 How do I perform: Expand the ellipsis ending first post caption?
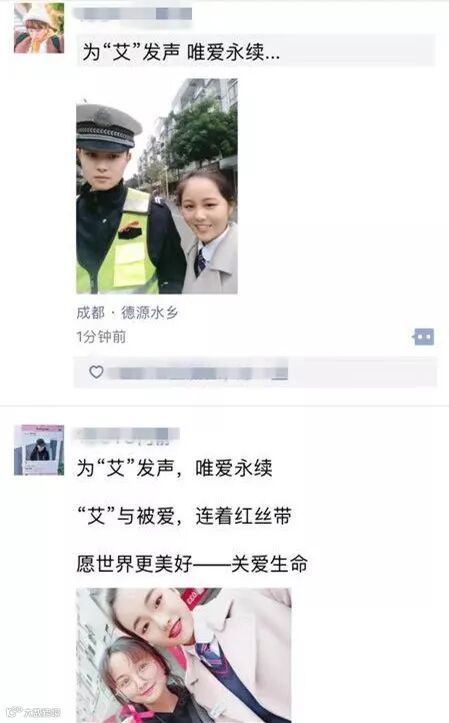pyautogui.click(x=272, y=53)
